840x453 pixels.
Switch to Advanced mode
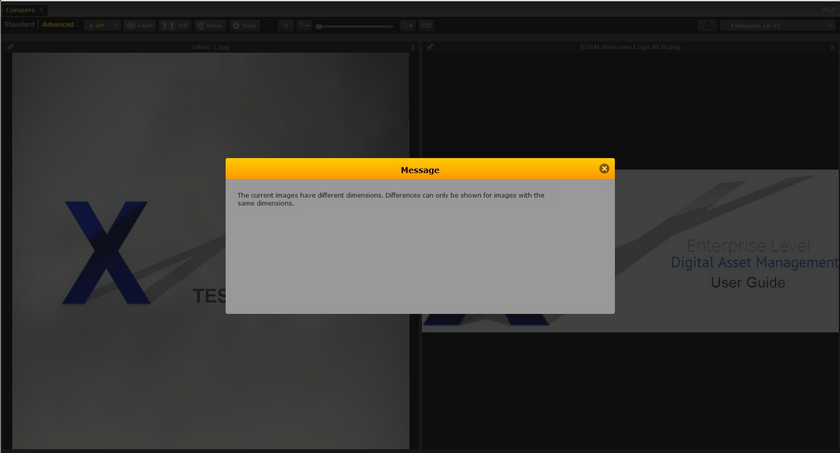[58, 25]
